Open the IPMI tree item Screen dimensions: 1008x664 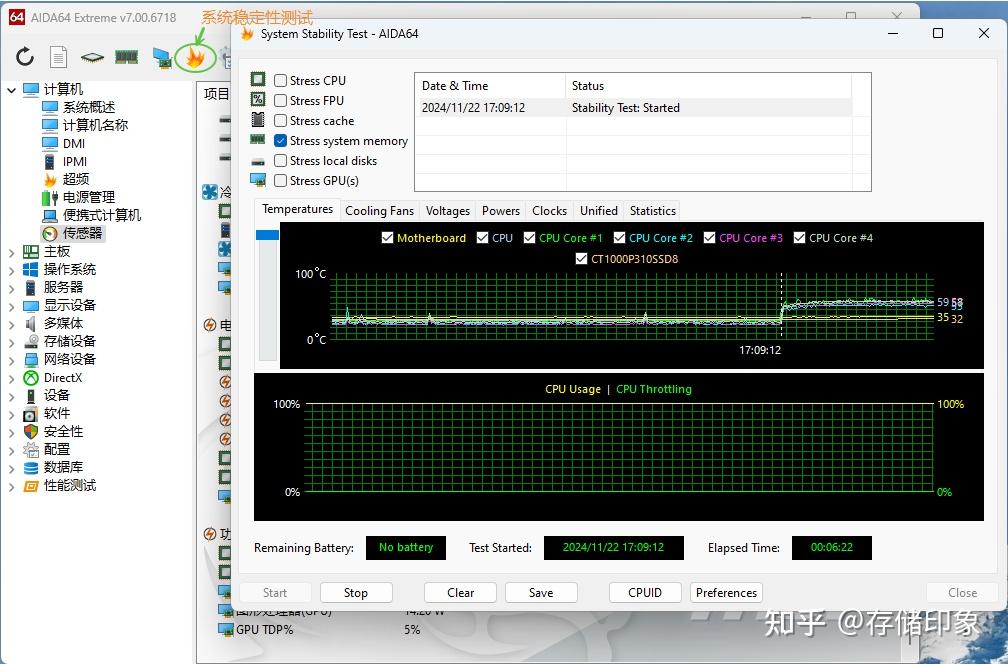coord(75,161)
